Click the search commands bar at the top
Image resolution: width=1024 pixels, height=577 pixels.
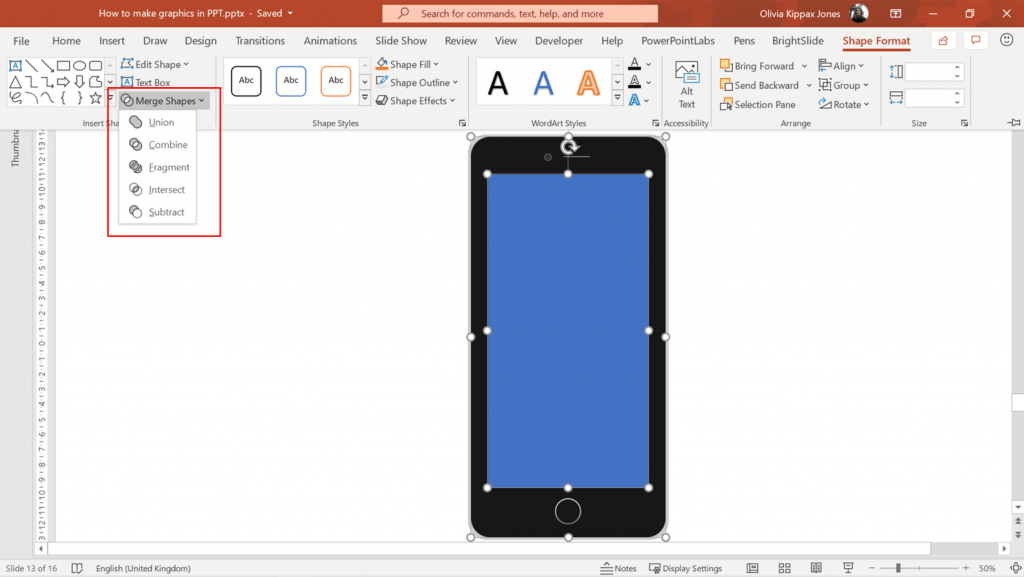520,14
